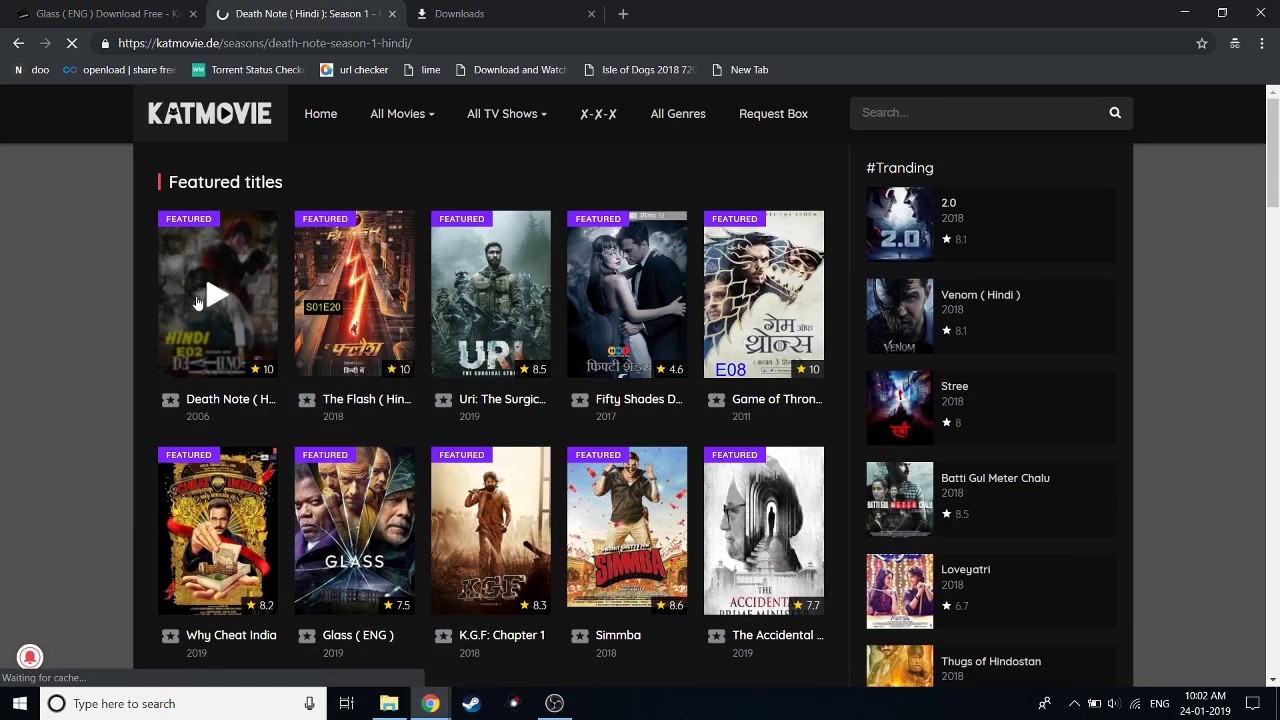Open All Genres page
The image size is (1280, 720).
tap(678, 114)
